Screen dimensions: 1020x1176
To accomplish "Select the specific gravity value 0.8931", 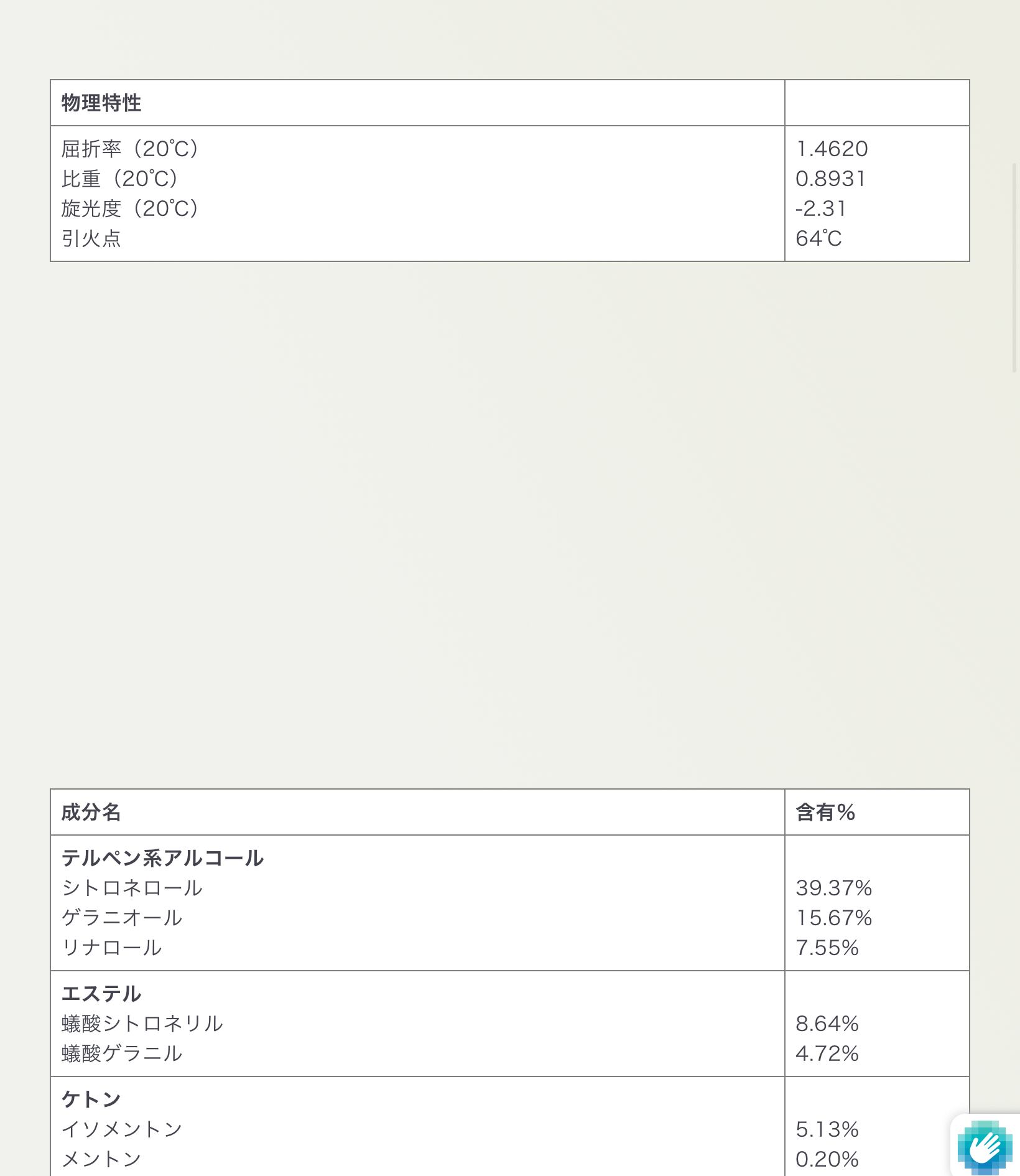I will click(x=830, y=179).
